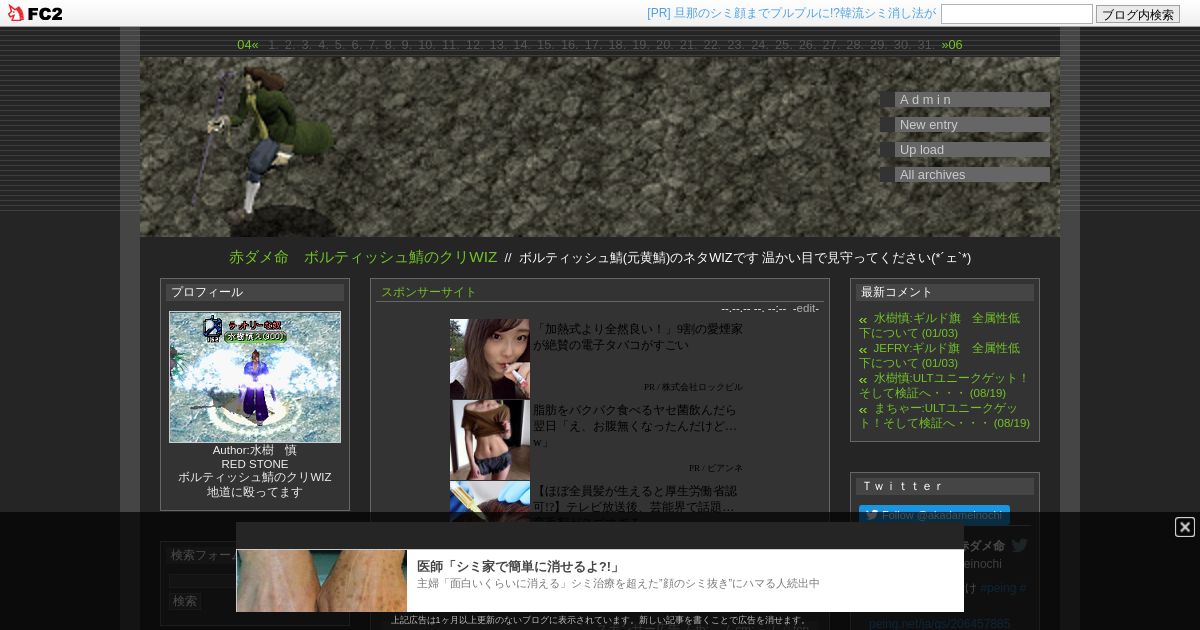Click calendar day 31 in header
Viewport: 1200px width, 630px height.
coord(925,45)
